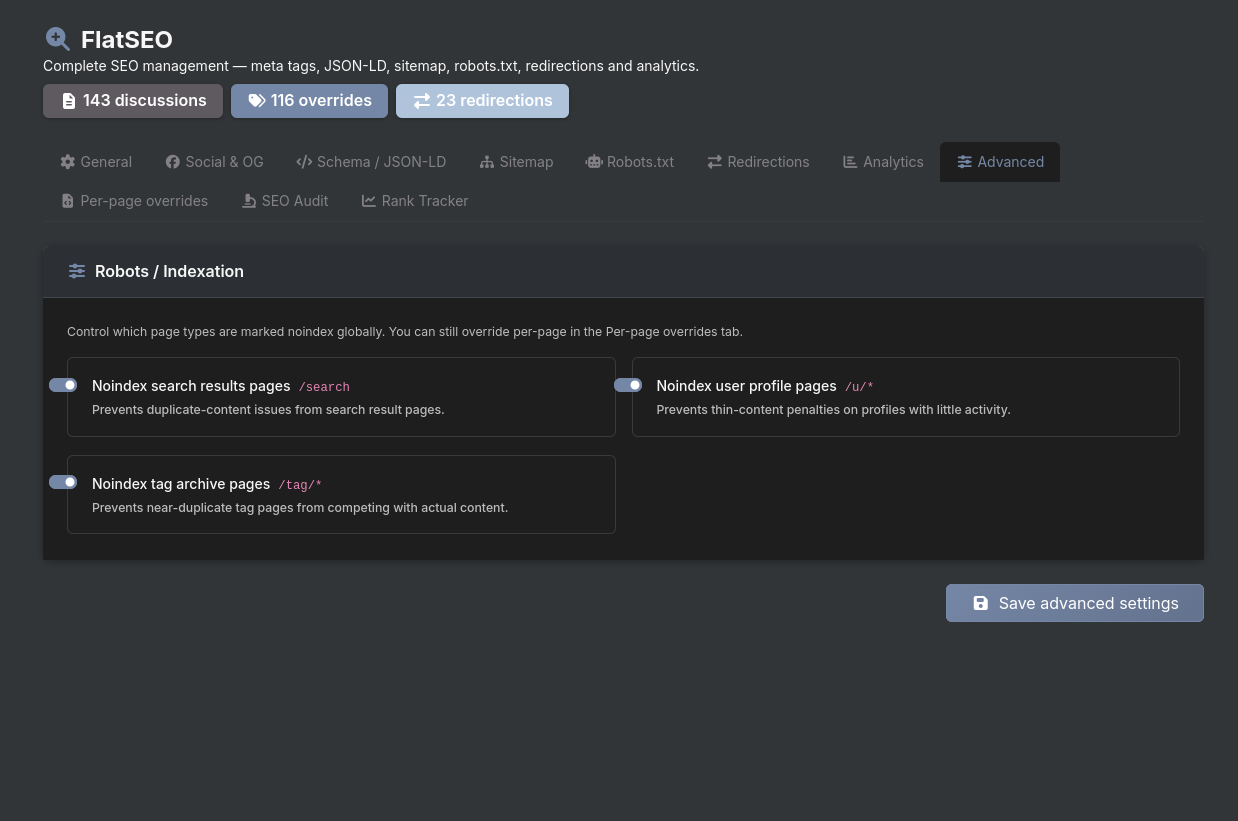Click the 23 redirections badge
This screenshot has height=821, width=1238.
pyautogui.click(x=482, y=101)
